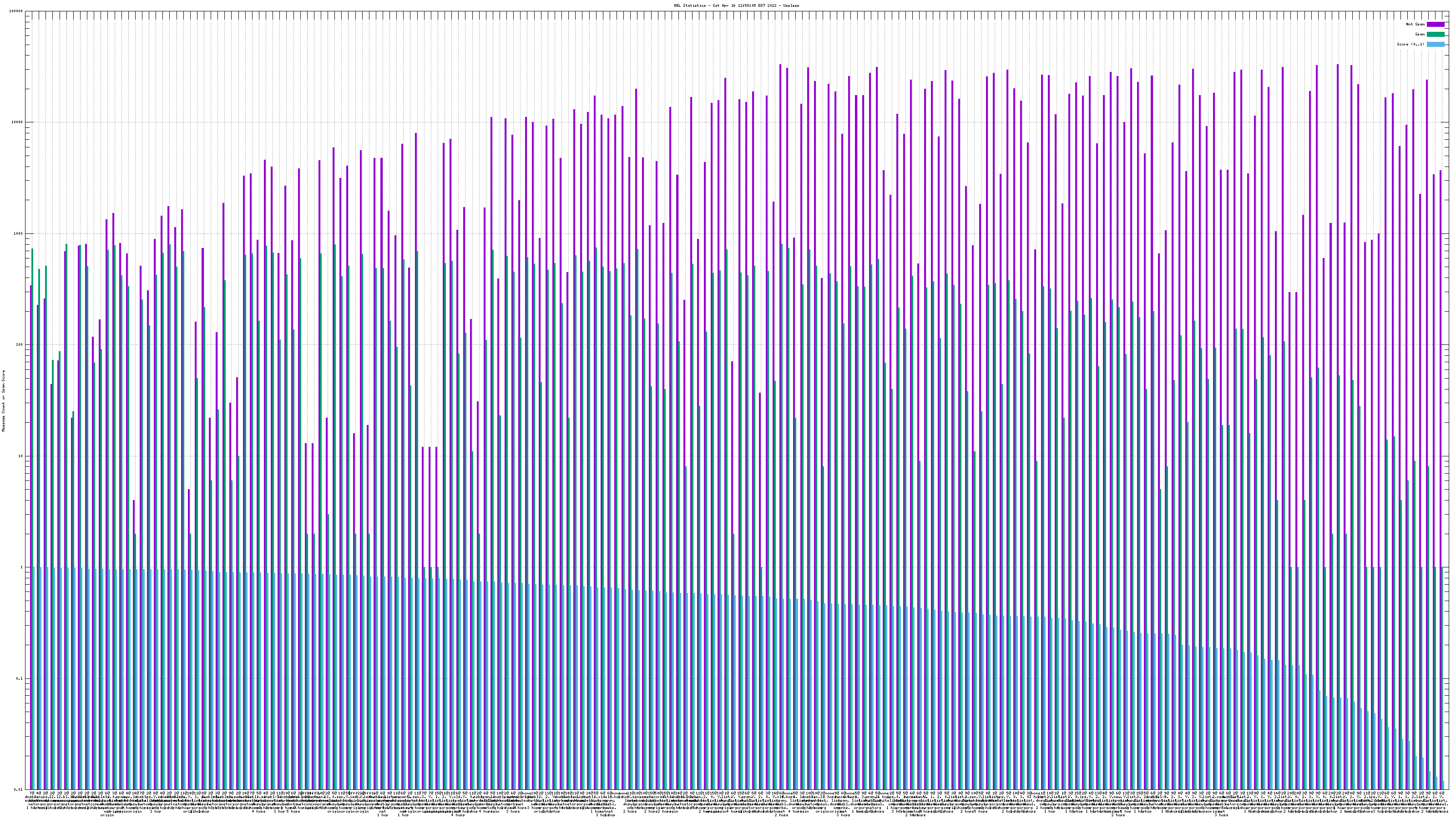
Task: Click the 1000 y-axis tick label
Action: pyautogui.click(x=19, y=233)
